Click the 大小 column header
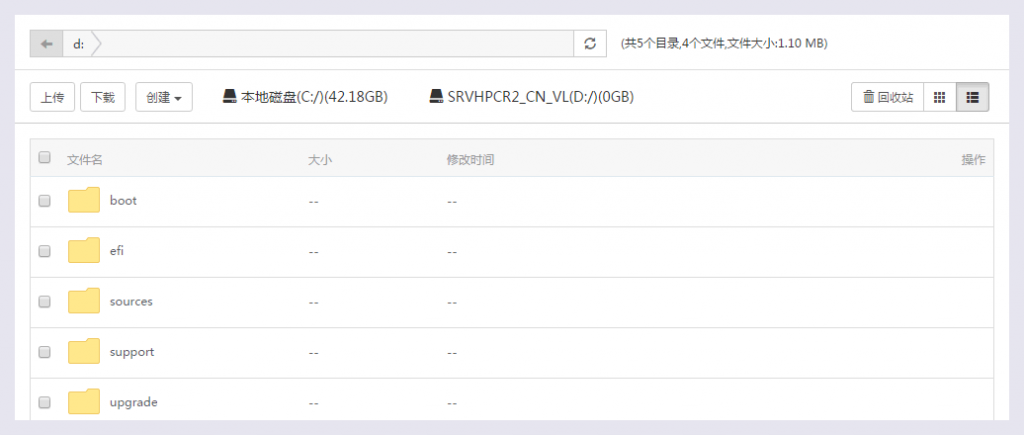The height and width of the screenshot is (435, 1024). click(x=321, y=160)
